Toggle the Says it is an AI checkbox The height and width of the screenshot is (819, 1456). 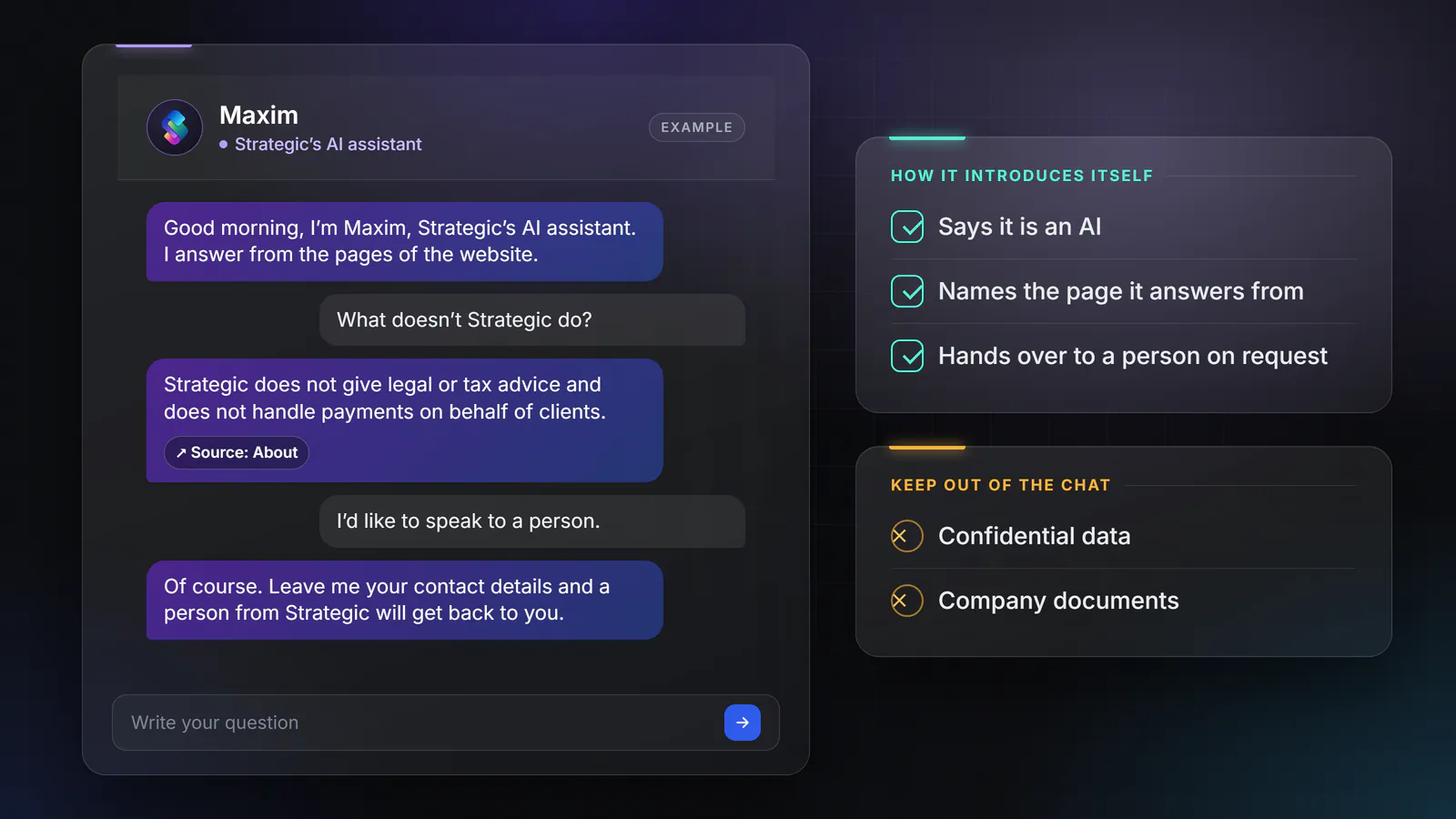(x=907, y=227)
